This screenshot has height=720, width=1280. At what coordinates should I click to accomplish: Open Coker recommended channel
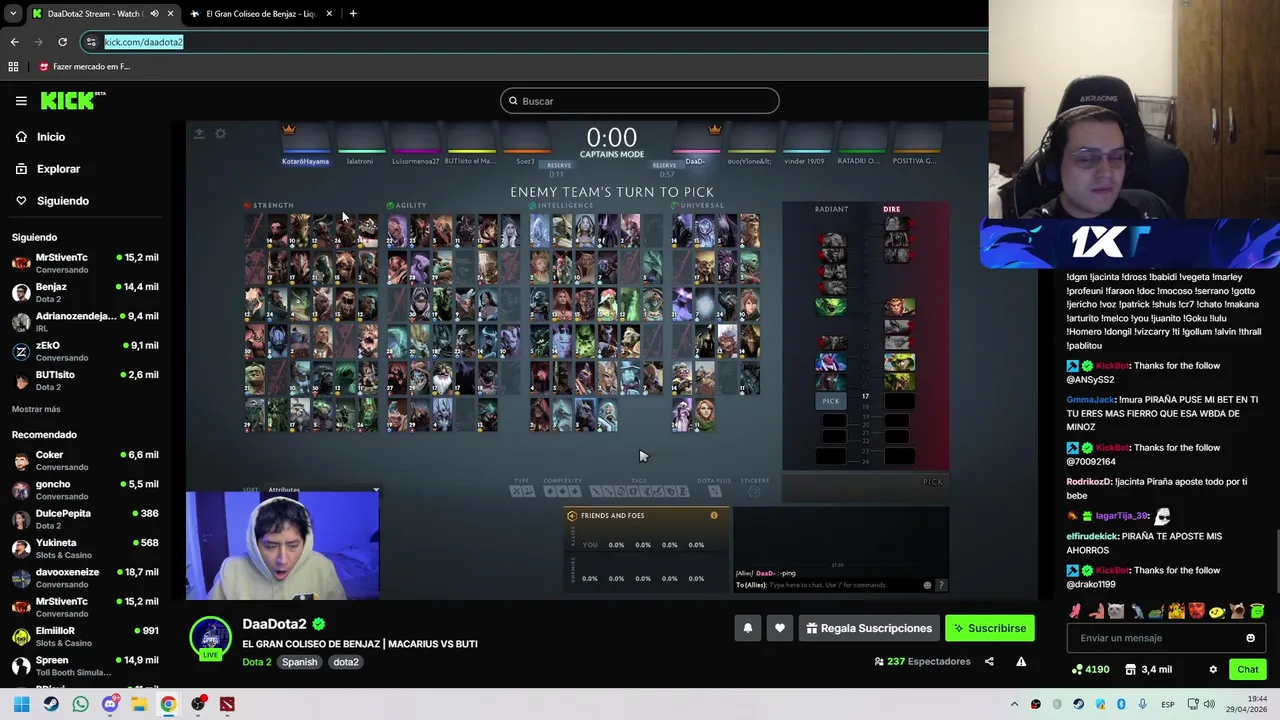click(x=85, y=461)
